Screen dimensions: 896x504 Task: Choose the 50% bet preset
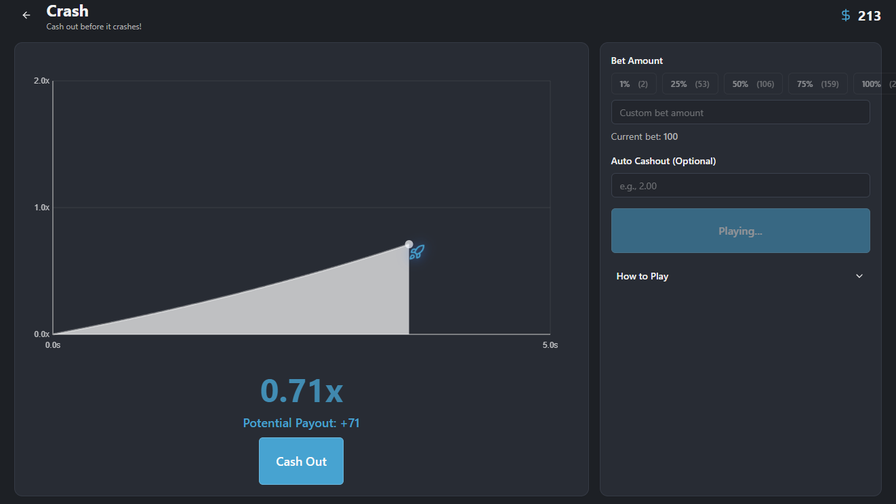click(x=752, y=85)
